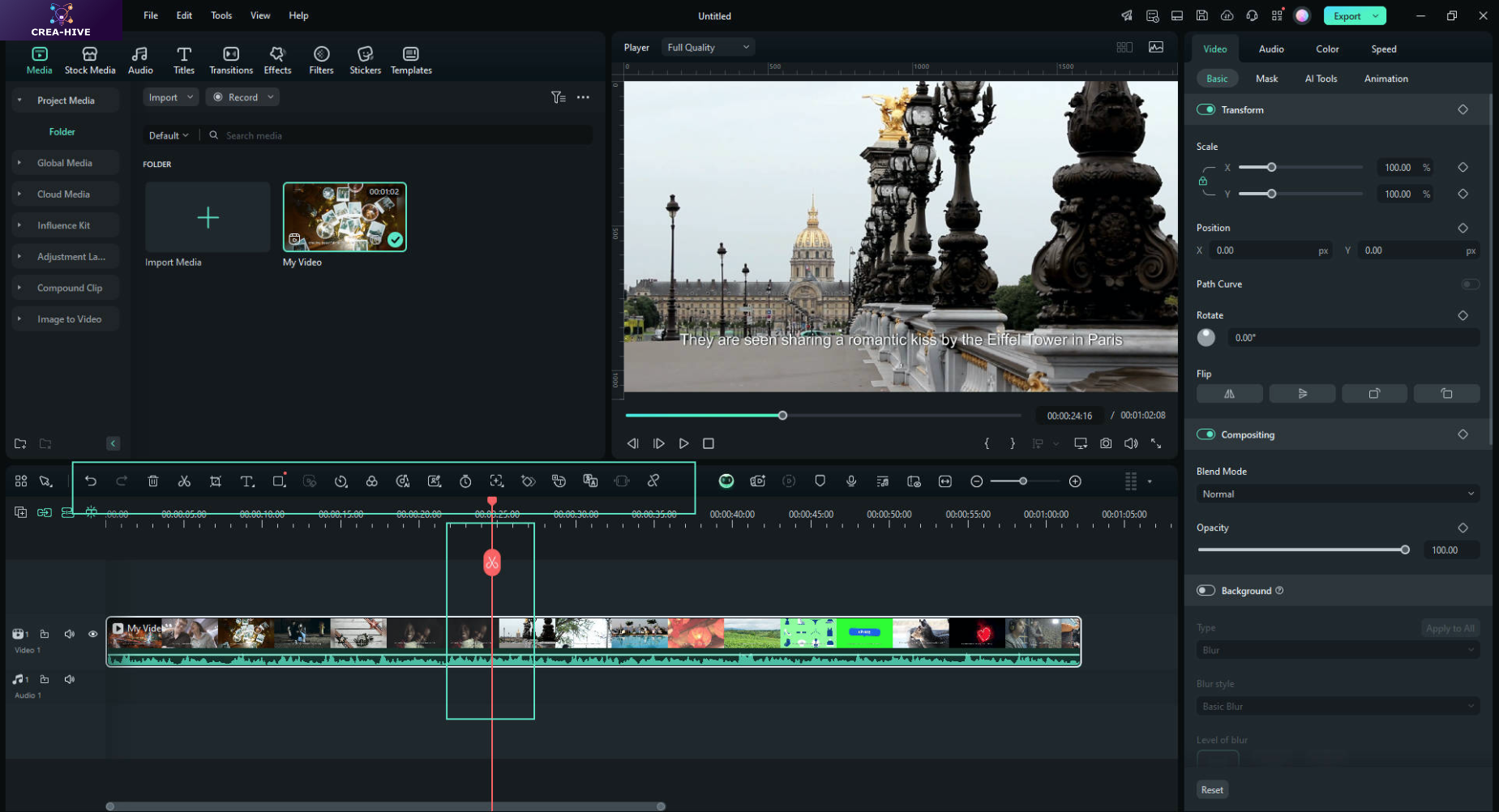Open the Record dropdown
Image resolution: width=1499 pixels, height=812 pixels.
pos(242,97)
